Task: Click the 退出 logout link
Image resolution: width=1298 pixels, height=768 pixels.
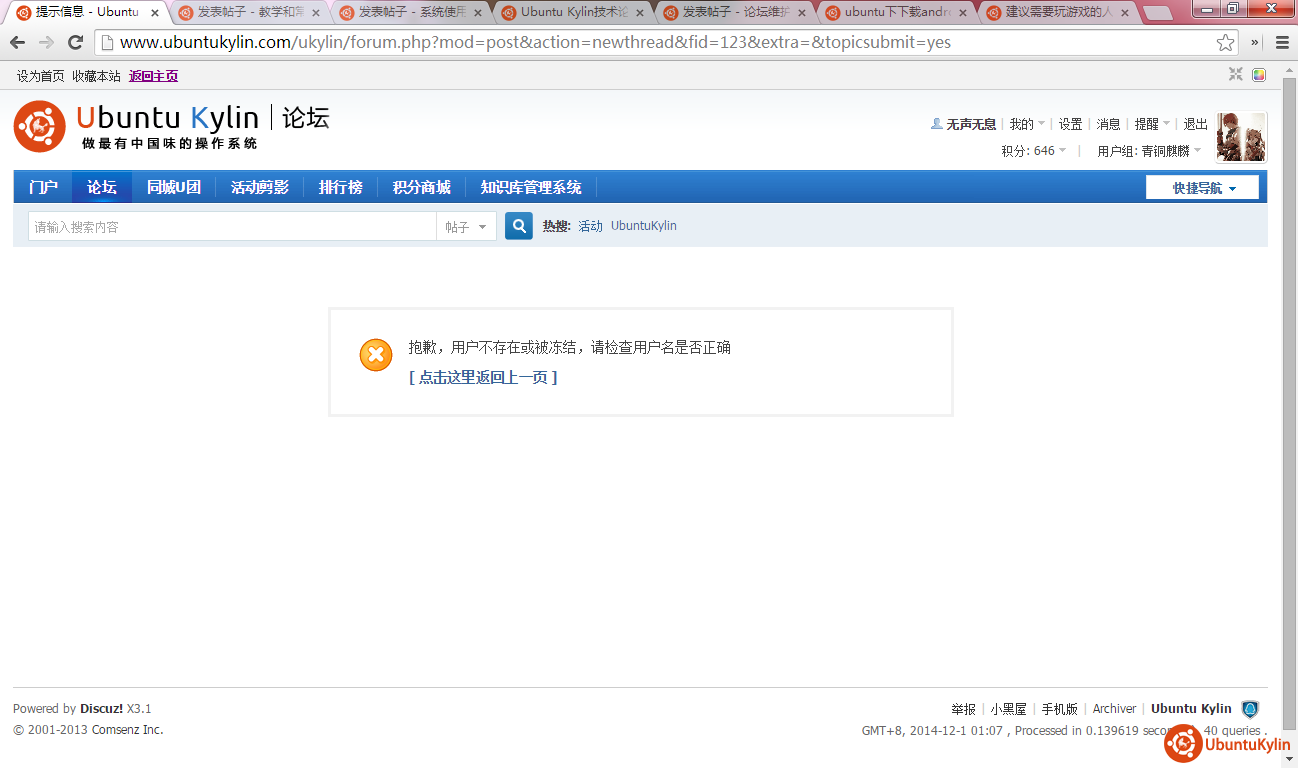Action: [x=1195, y=124]
